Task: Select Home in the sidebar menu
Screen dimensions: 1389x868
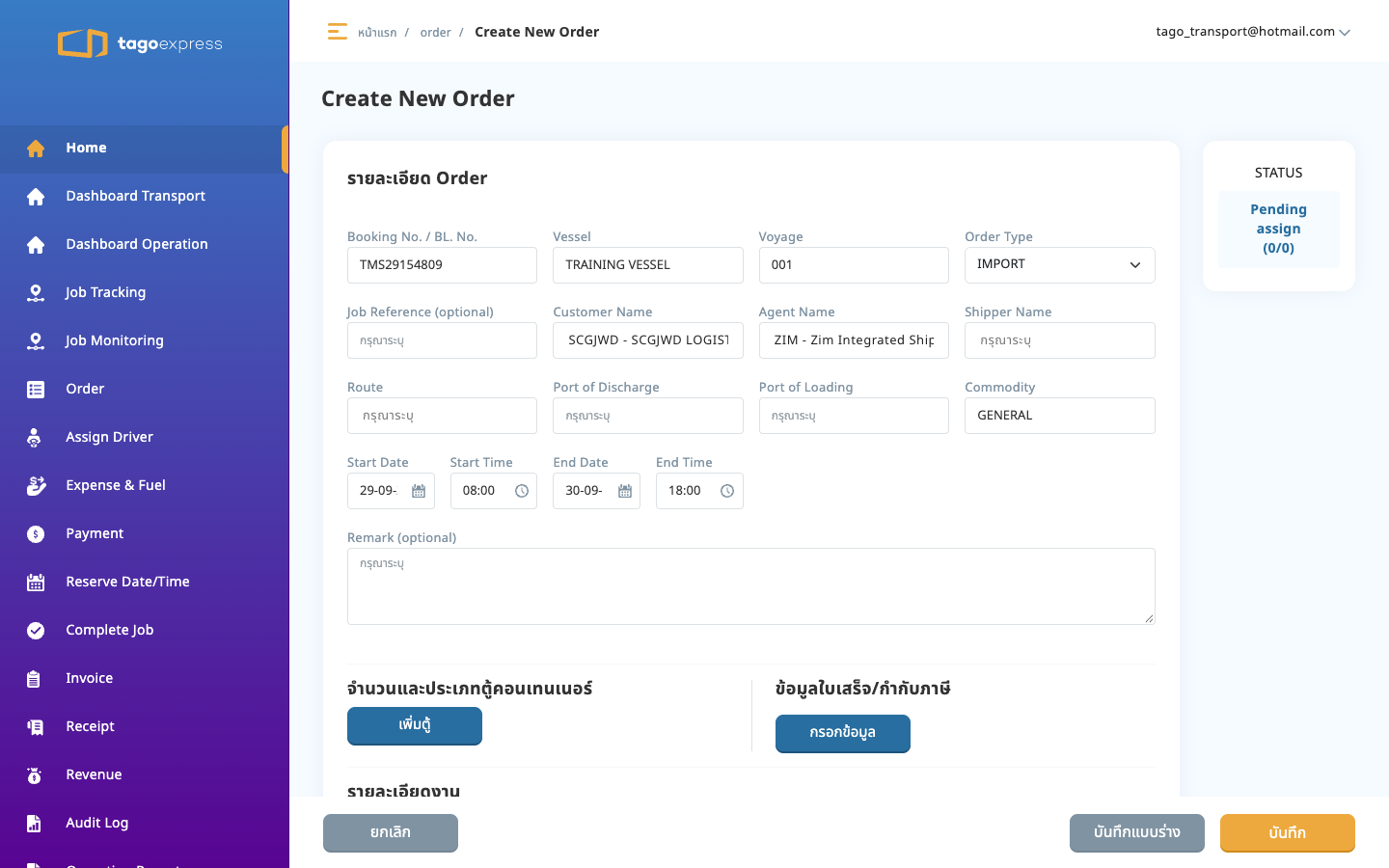Action: [143, 149]
